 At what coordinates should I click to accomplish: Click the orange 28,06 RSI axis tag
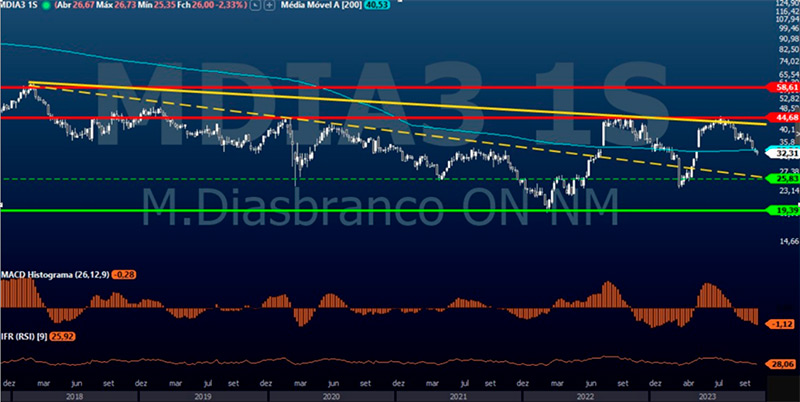click(x=780, y=365)
